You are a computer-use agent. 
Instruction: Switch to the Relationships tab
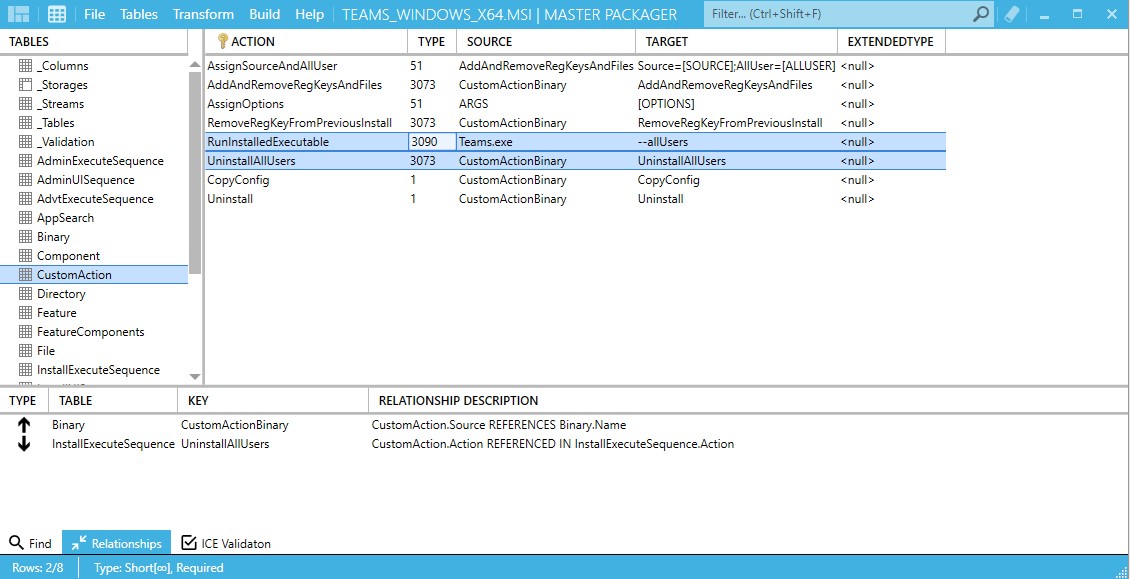click(x=117, y=543)
